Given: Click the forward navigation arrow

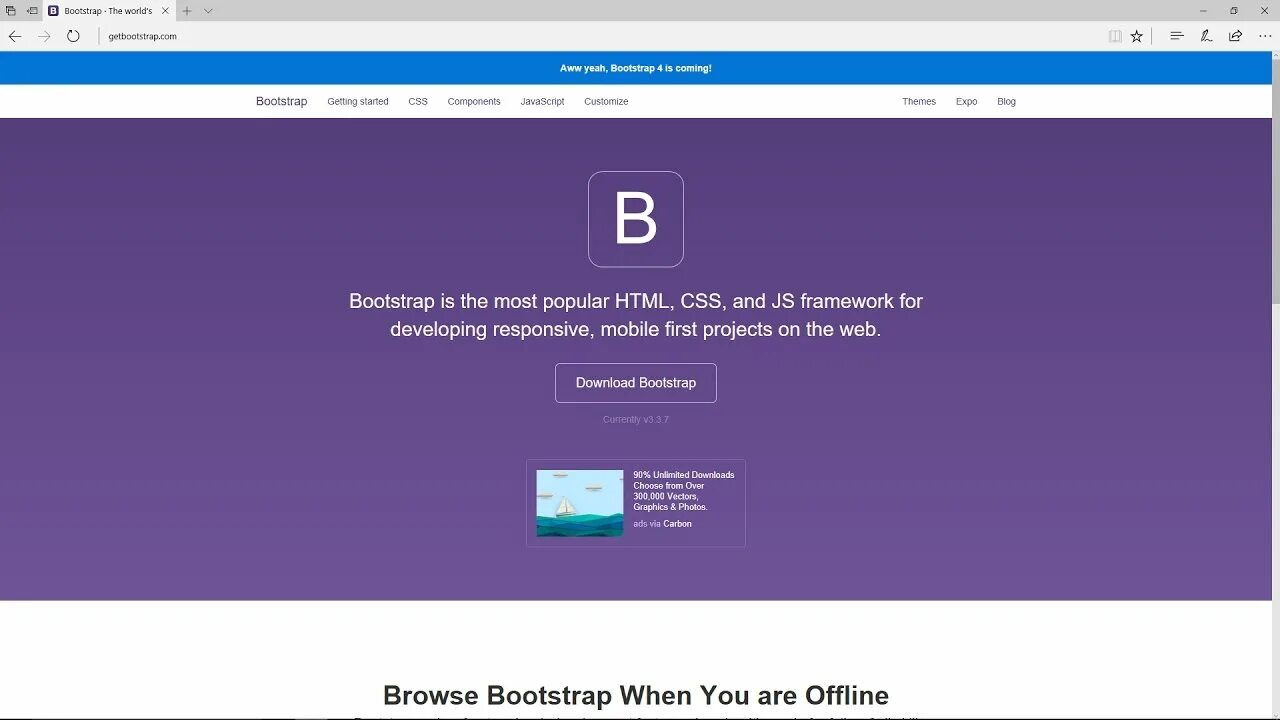Looking at the screenshot, I should click(44, 36).
